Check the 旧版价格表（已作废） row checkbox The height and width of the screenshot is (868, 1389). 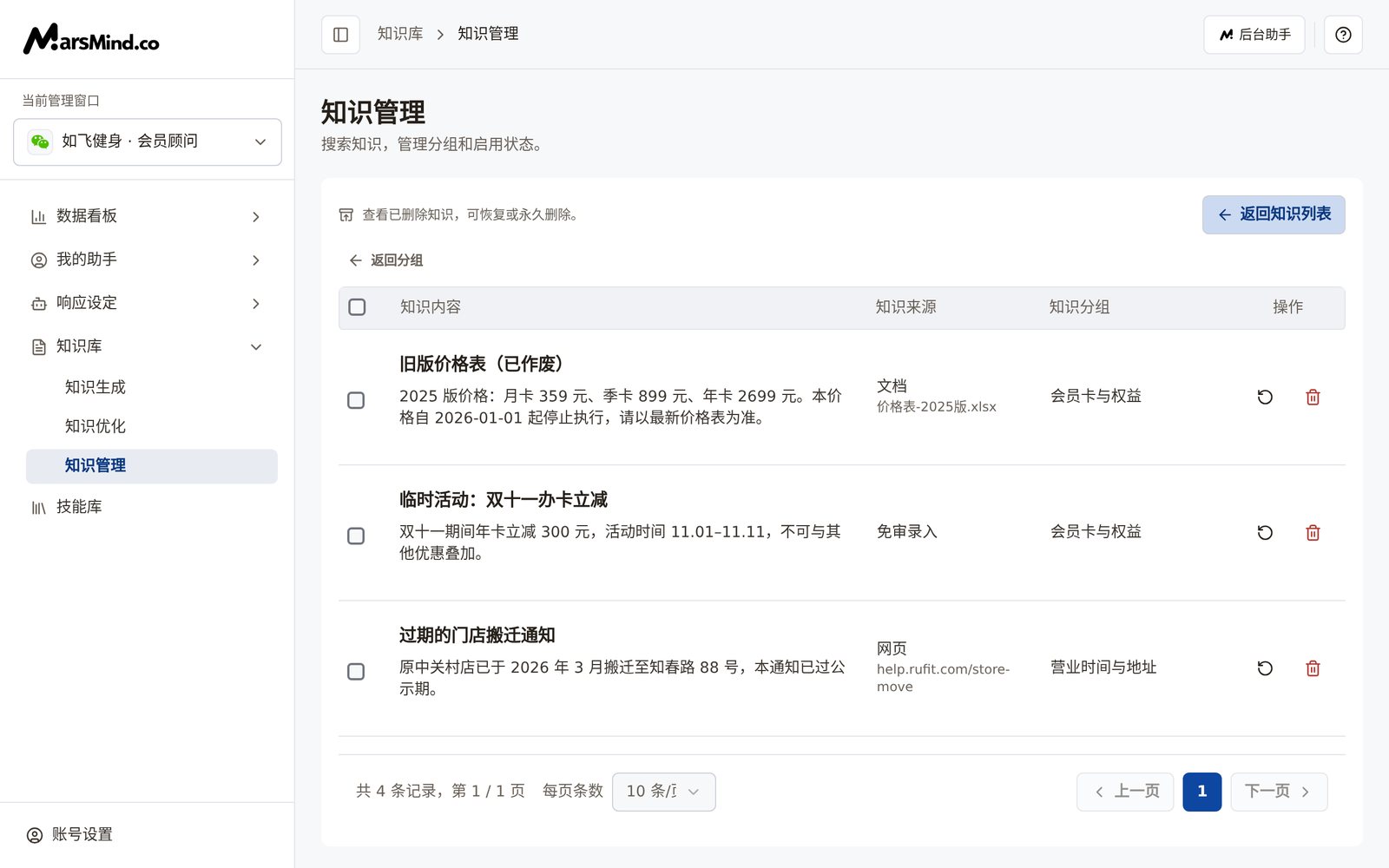pyautogui.click(x=356, y=400)
